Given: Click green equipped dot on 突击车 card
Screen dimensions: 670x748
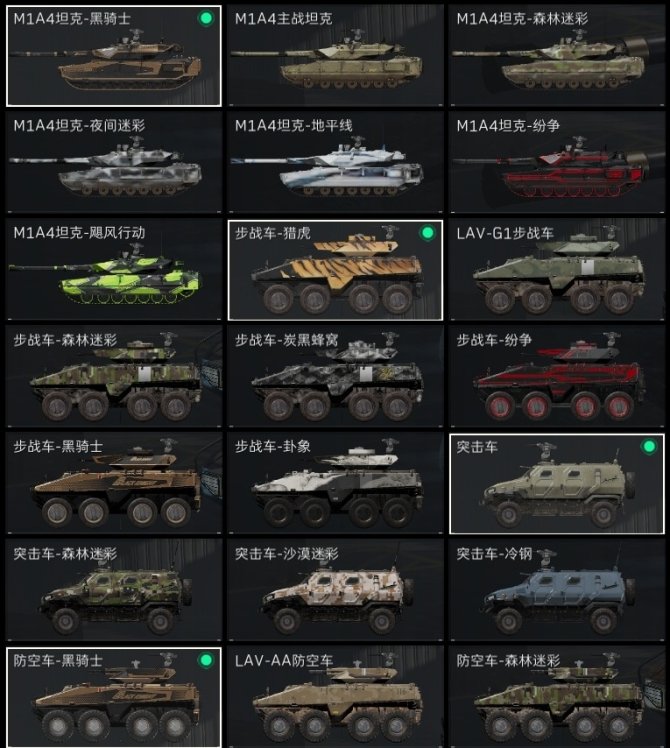Looking at the screenshot, I should pos(649,447).
